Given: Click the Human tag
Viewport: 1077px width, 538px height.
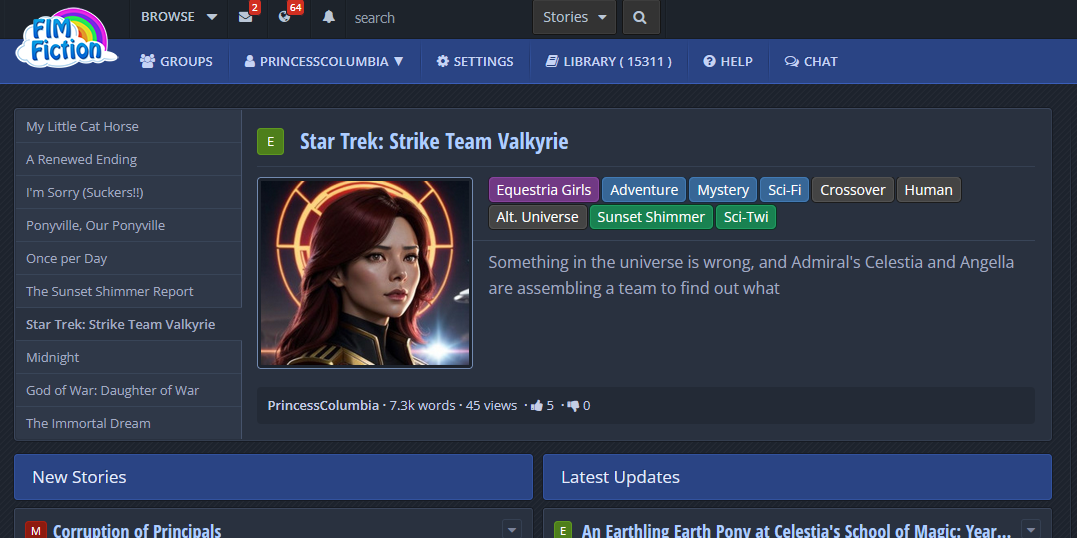Looking at the screenshot, I should point(929,190).
